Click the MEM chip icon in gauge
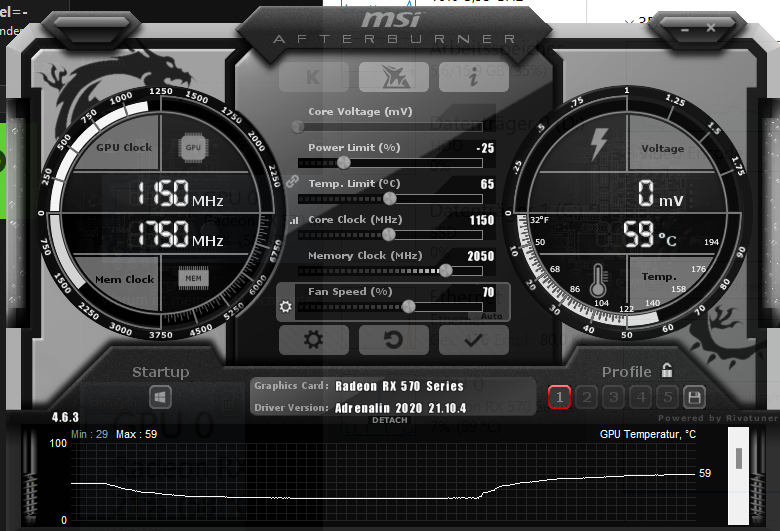 194,278
